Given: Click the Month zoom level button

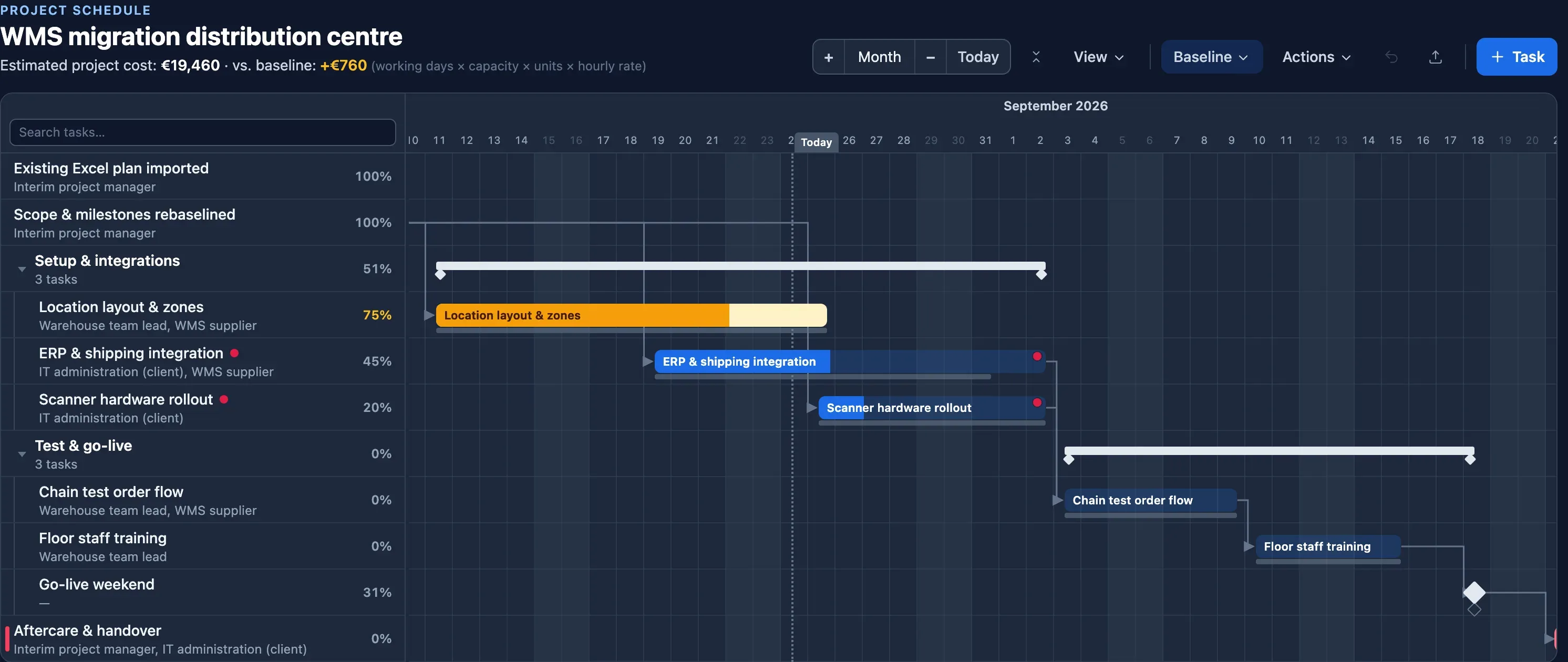Looking at the screenshot, I should [879, 57].
